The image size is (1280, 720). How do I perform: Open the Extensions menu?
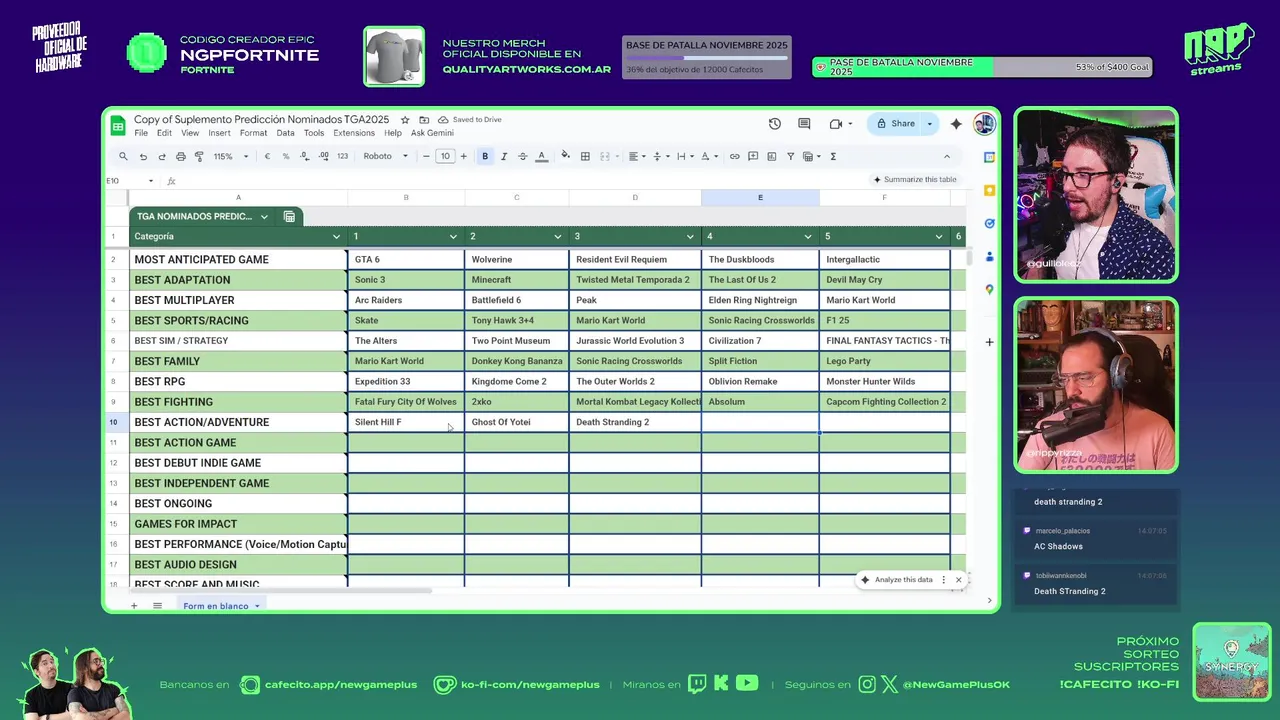354,133
